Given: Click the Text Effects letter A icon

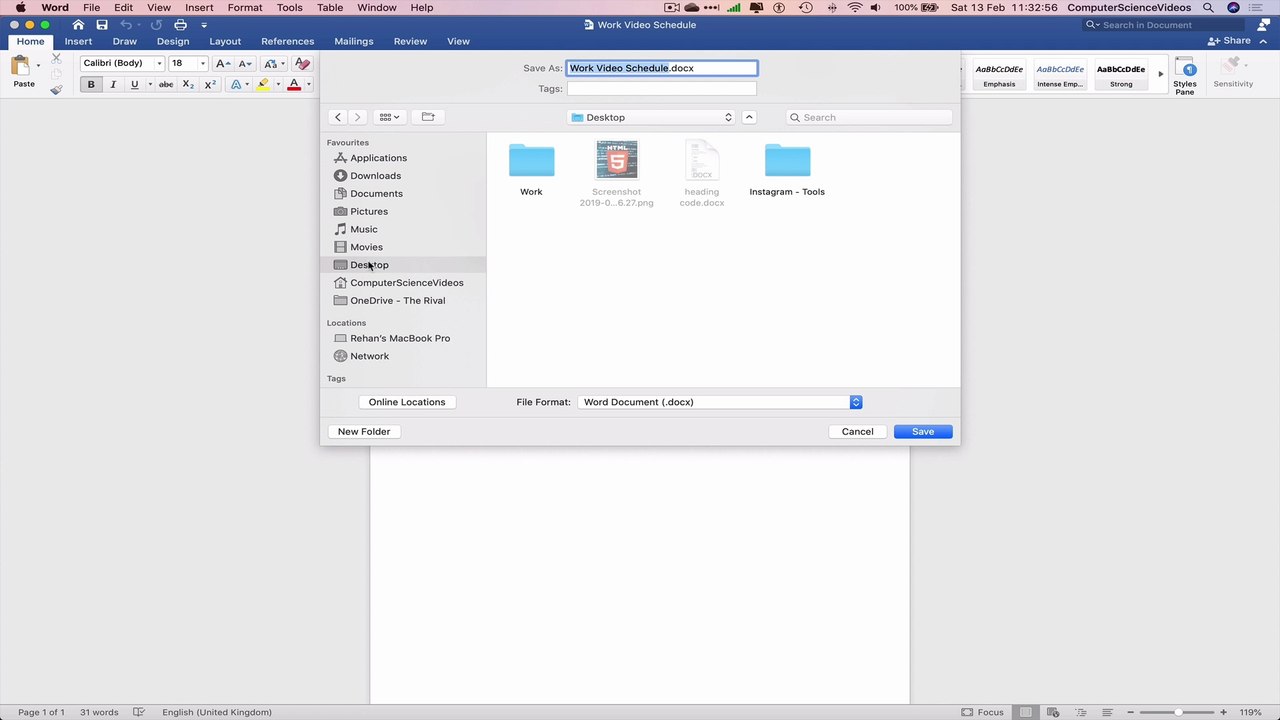Looking at the screenshot, I should [236, 85].
